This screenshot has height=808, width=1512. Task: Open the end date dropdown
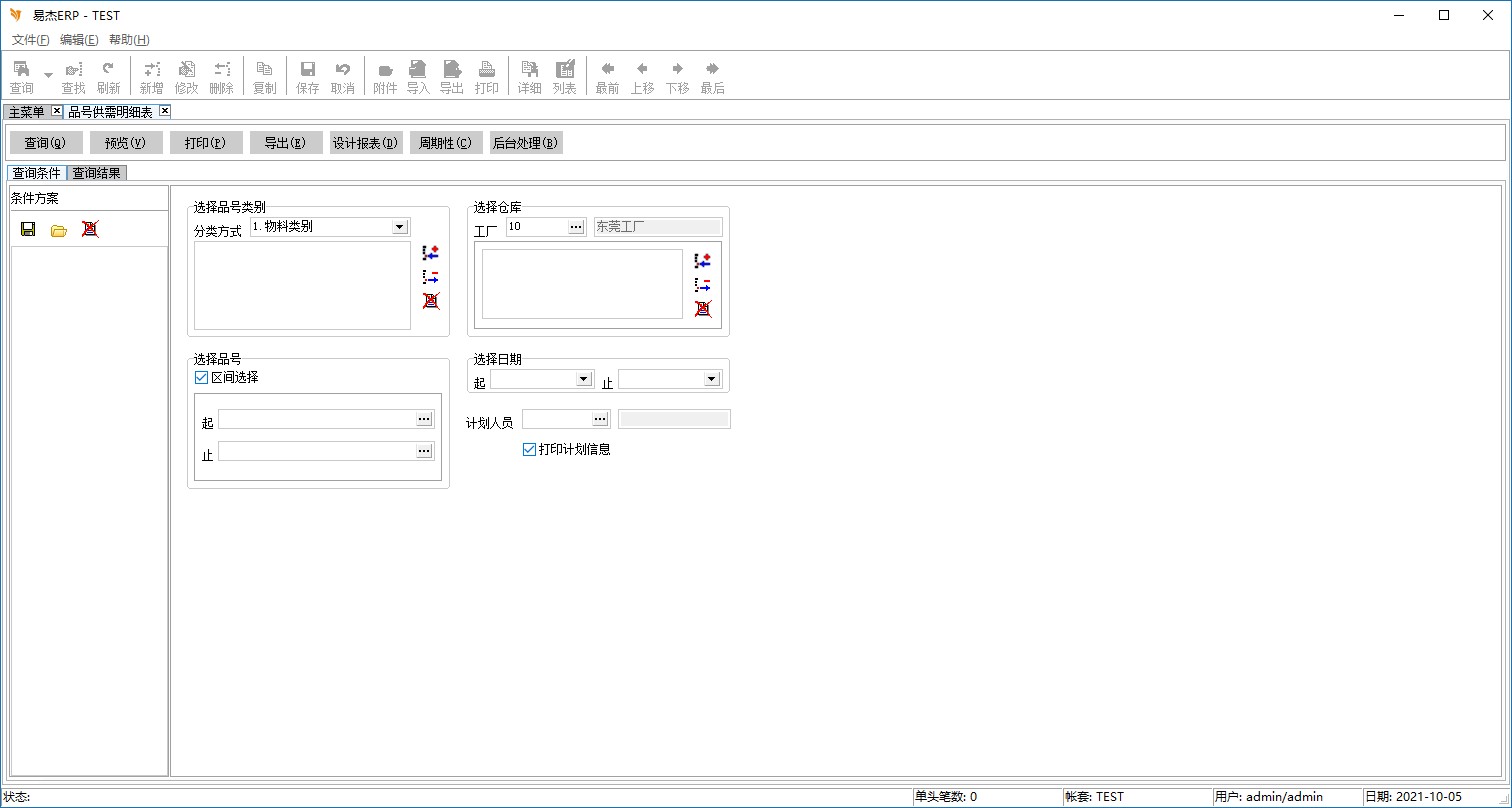pos(711,379)
